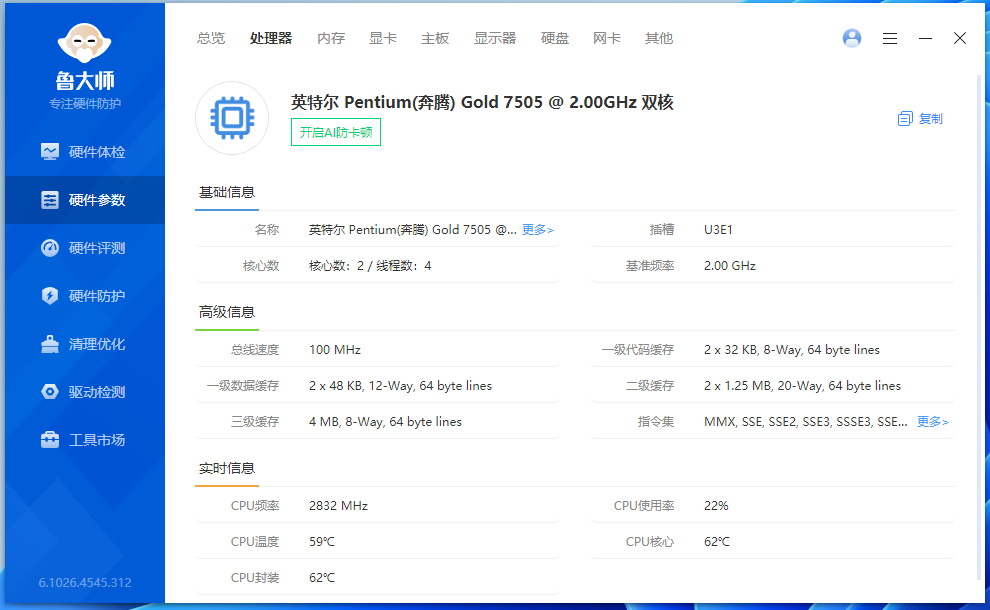Screen dimensions: 990x610
Task: Select the 基础信息 section heading
Action: coord(227,193)
